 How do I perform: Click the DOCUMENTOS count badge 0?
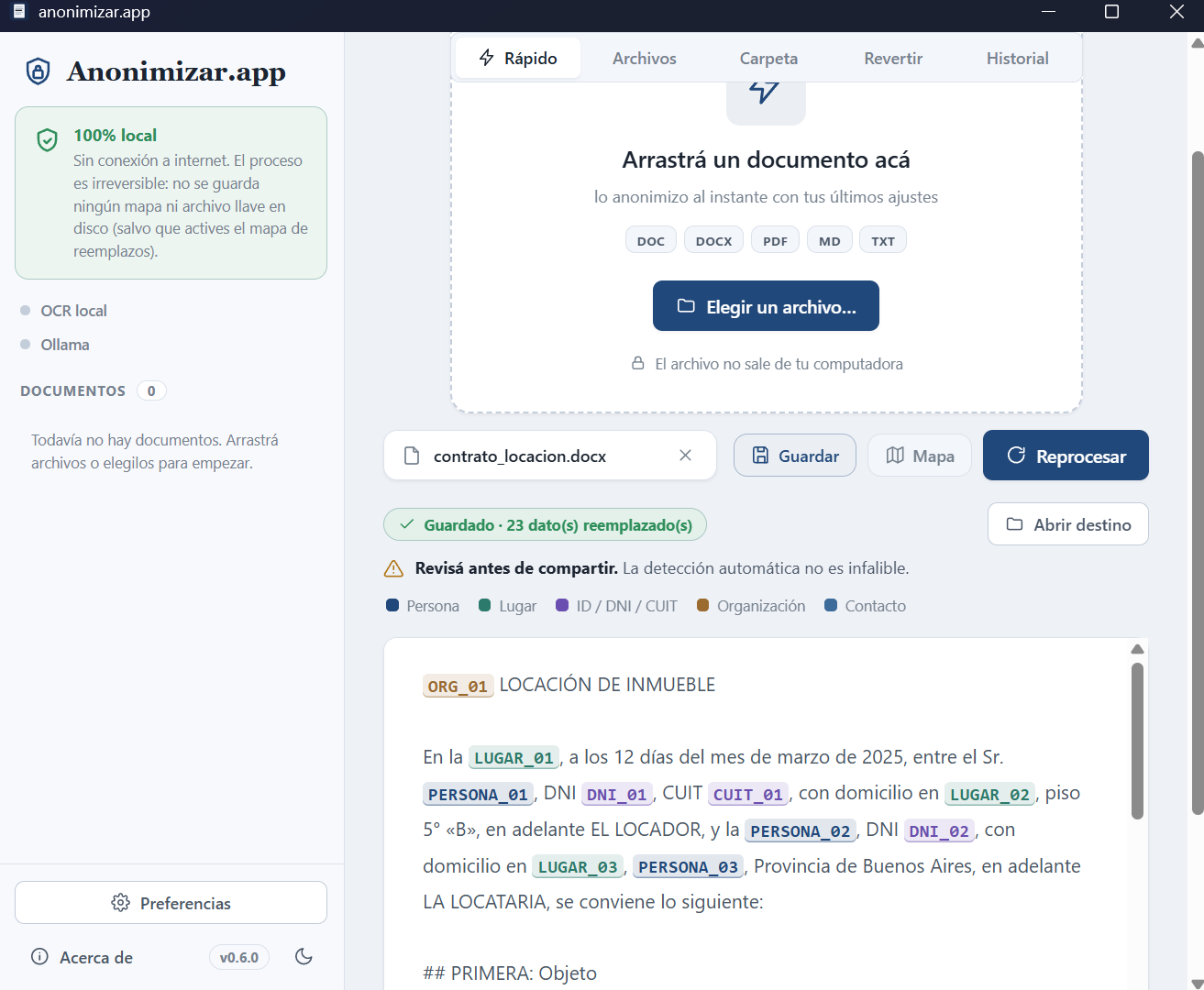[x=151, y=390]
